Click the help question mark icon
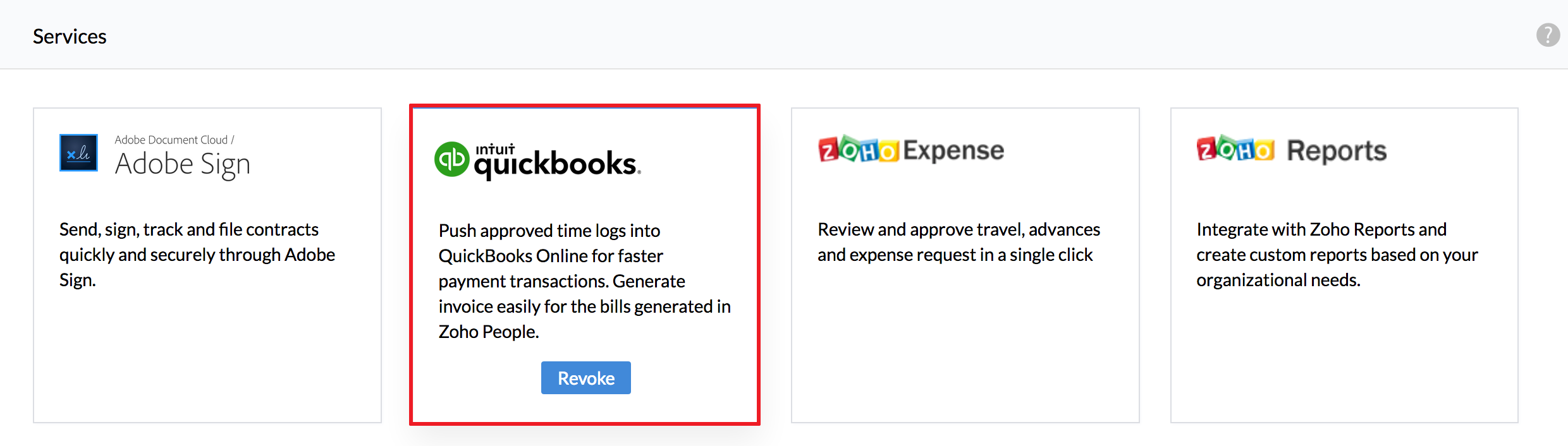The height and width of the screenshot is (446, 1568). [x=1548, y=35]
